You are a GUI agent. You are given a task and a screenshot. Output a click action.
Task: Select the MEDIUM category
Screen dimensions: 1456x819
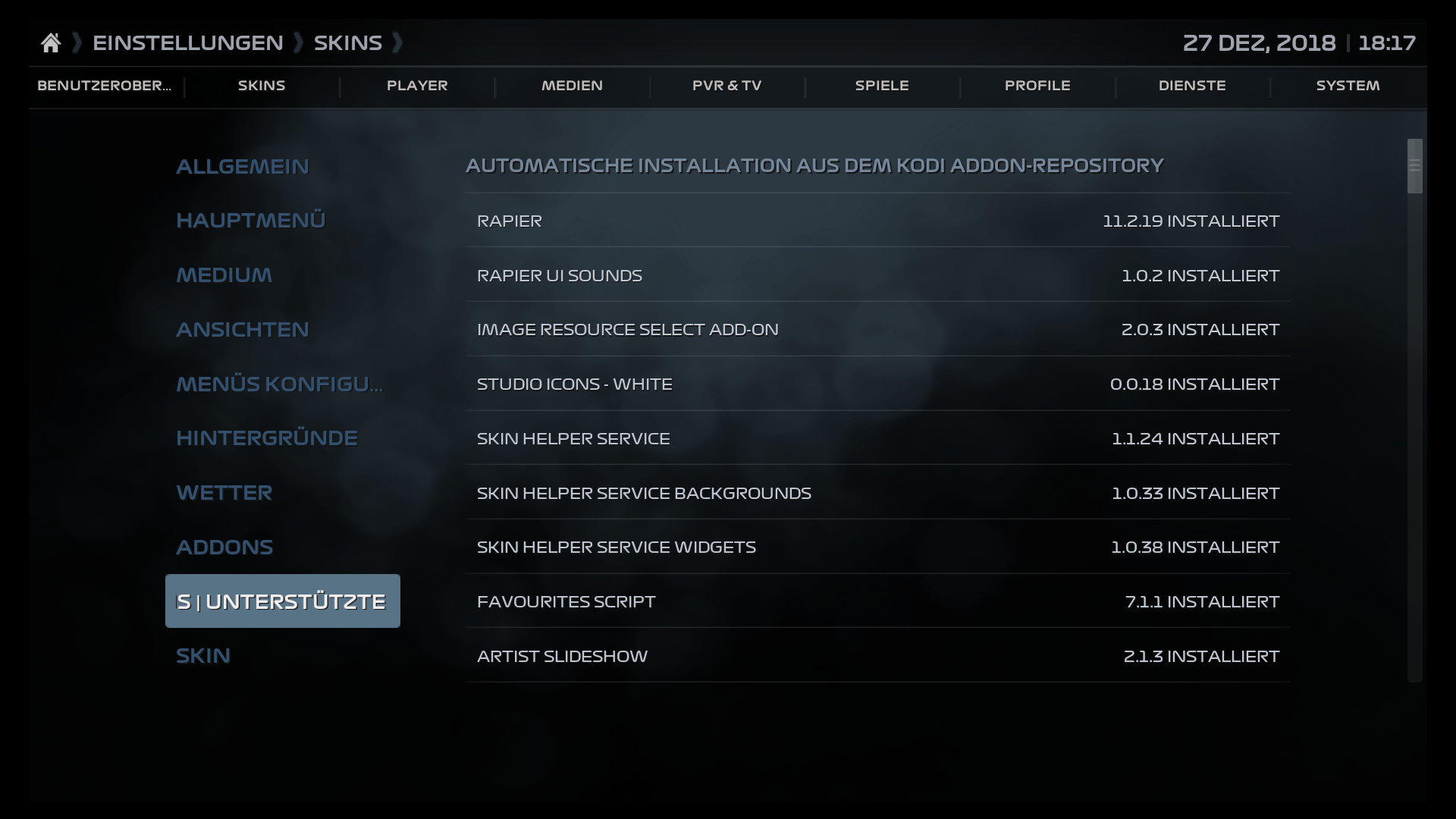[x=224, y=275]
